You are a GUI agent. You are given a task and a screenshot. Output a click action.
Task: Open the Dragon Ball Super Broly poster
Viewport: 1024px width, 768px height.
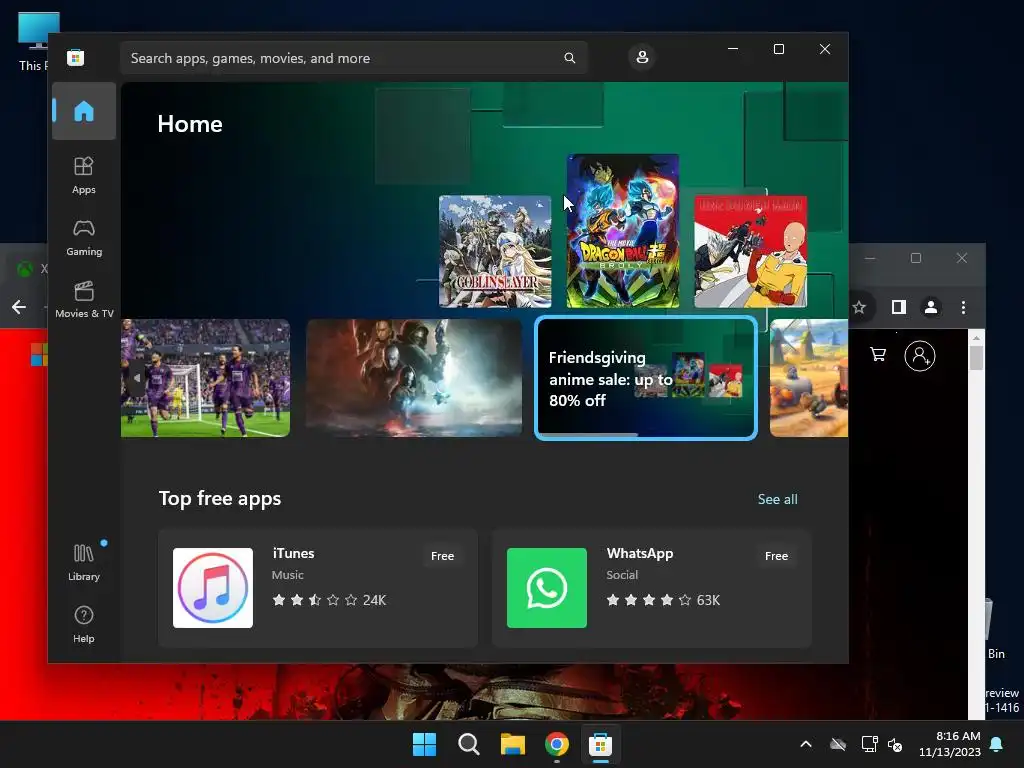[623, 231]
